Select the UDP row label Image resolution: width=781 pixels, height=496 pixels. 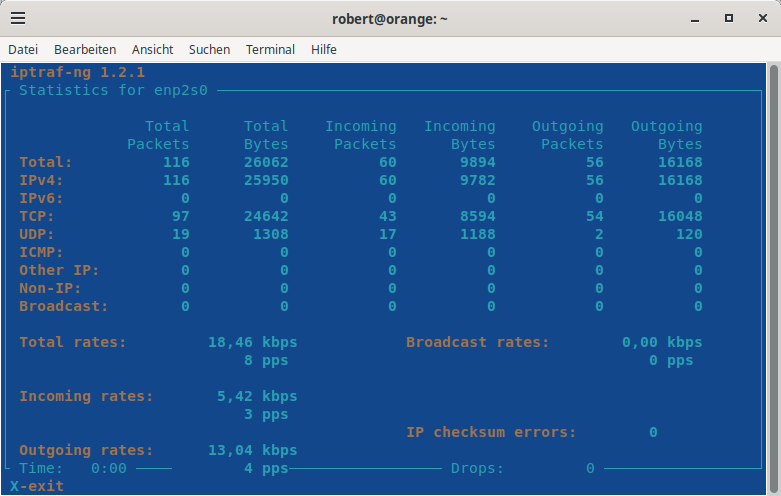[x=37, y=234]
